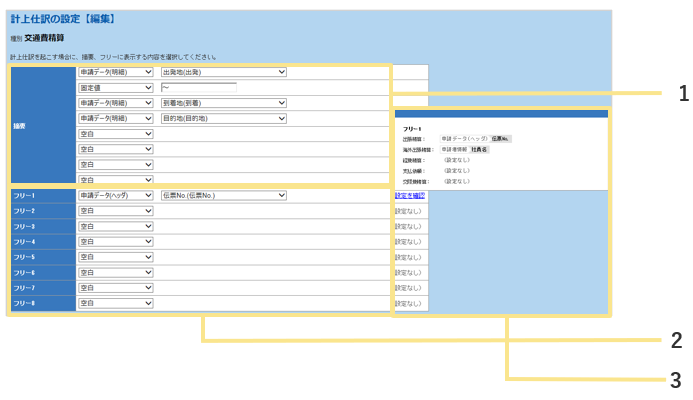Screen dimensions: 693x400
Task: Click the fixed value text field containing ～
Action: 198,88
